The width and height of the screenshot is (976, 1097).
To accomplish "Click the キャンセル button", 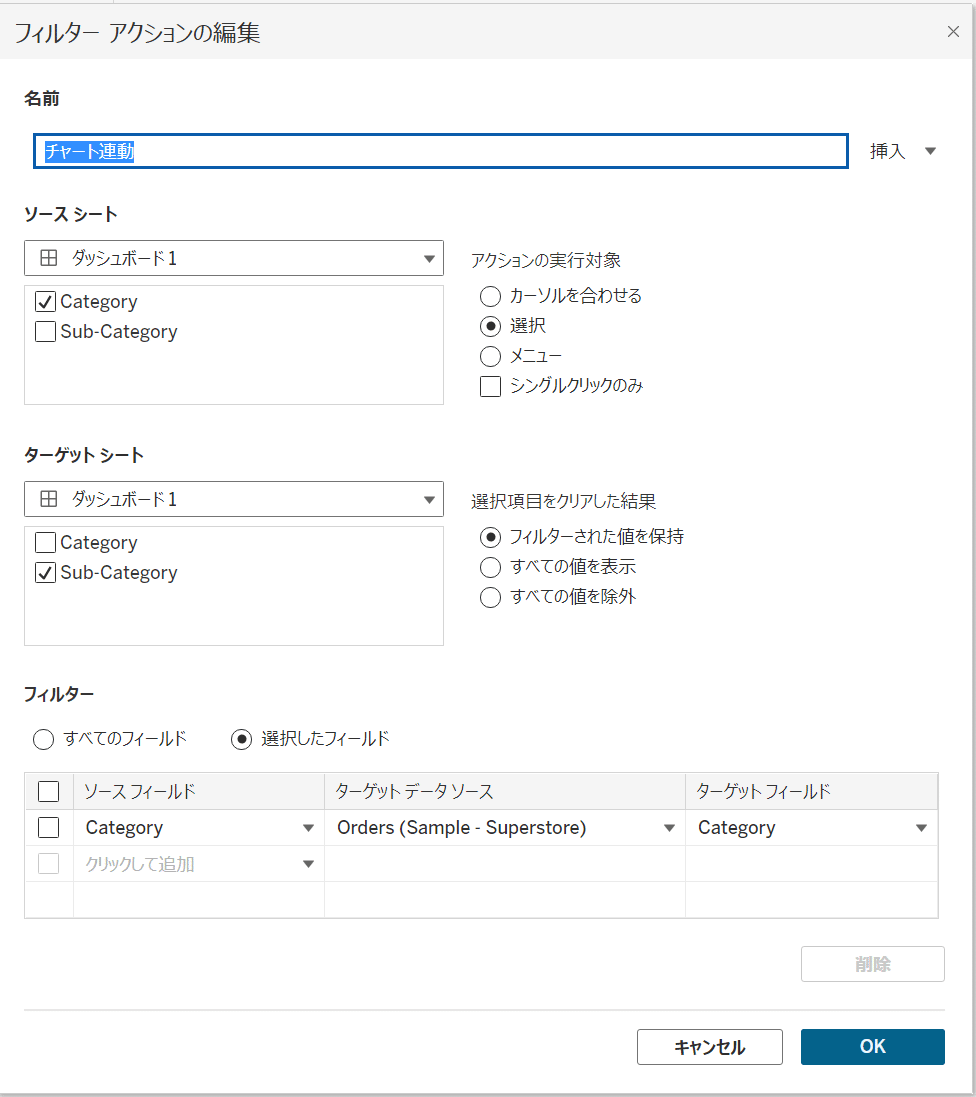I will [x=709, y=1047].
